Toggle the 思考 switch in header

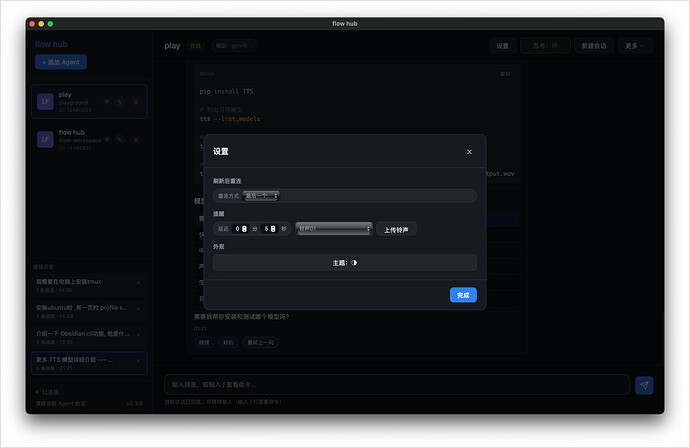tap(546, 45)
